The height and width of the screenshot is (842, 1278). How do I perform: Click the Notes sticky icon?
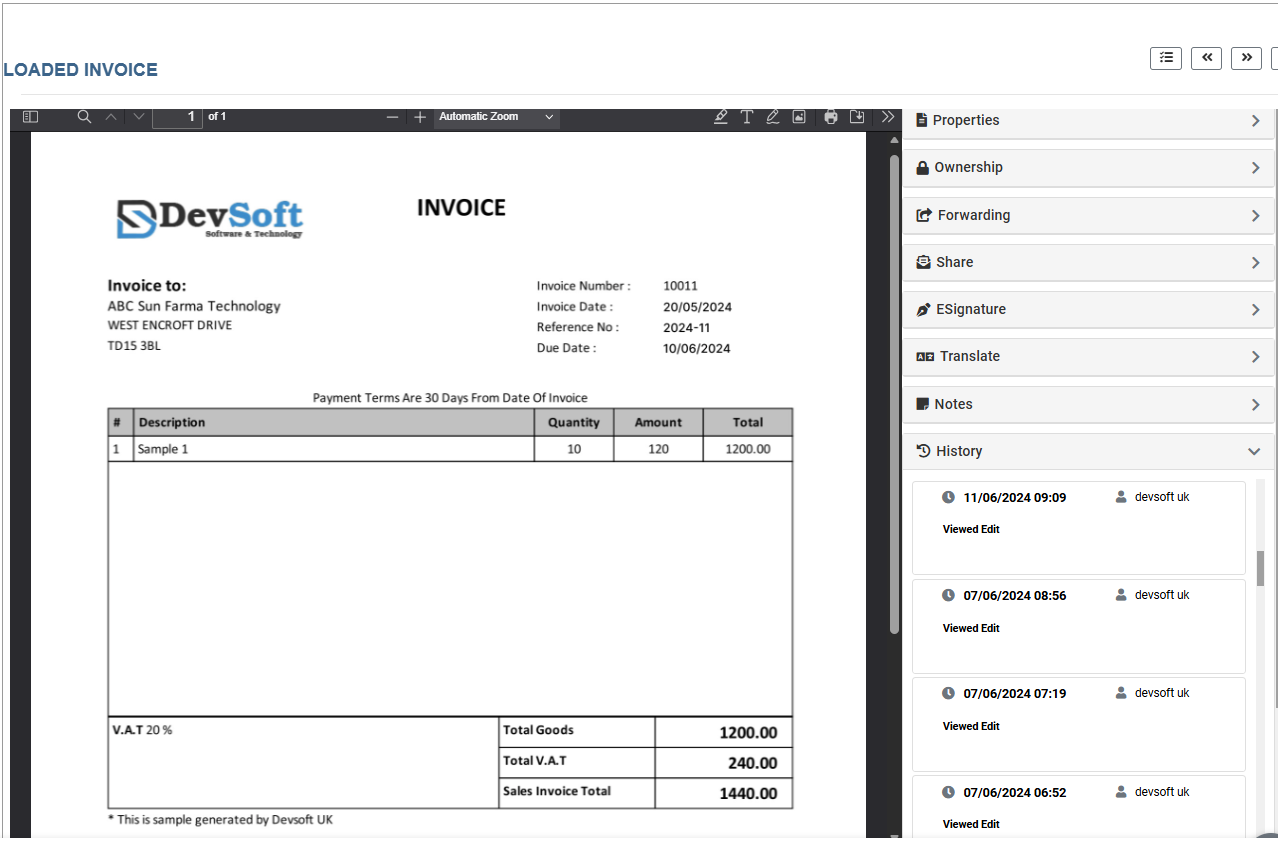point(923,404)
